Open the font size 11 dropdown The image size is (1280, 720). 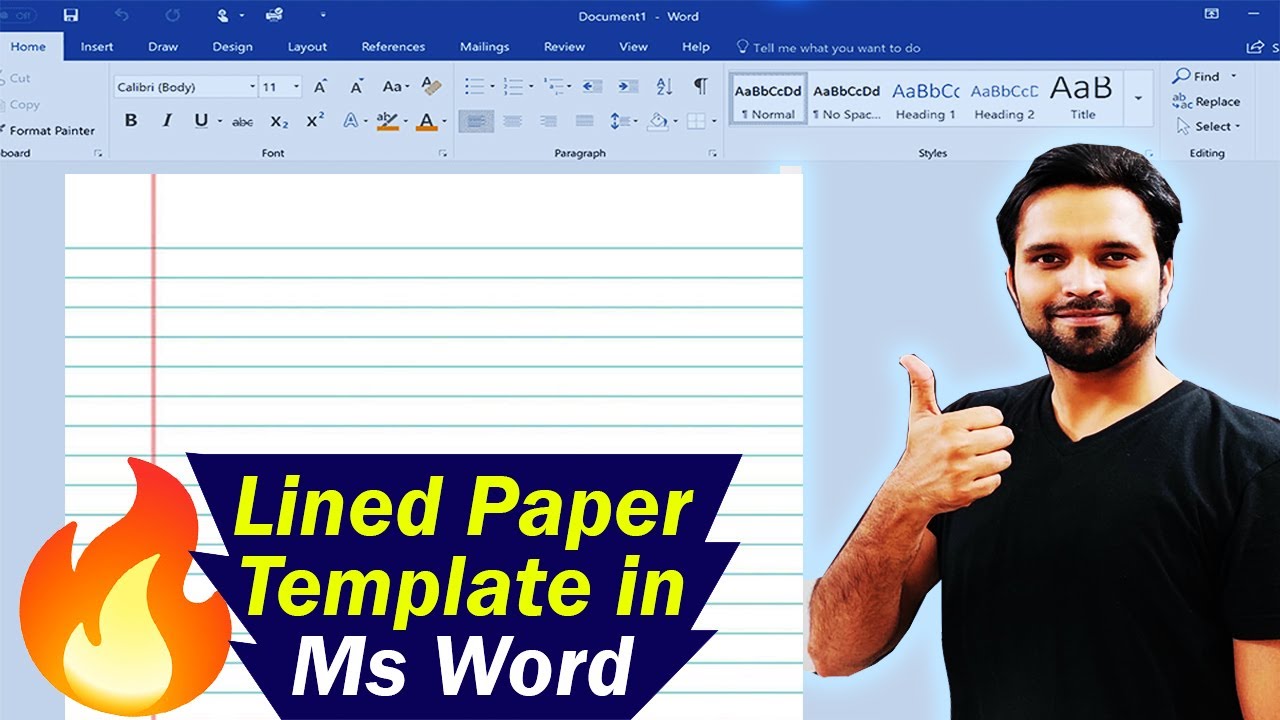[297, 87]
